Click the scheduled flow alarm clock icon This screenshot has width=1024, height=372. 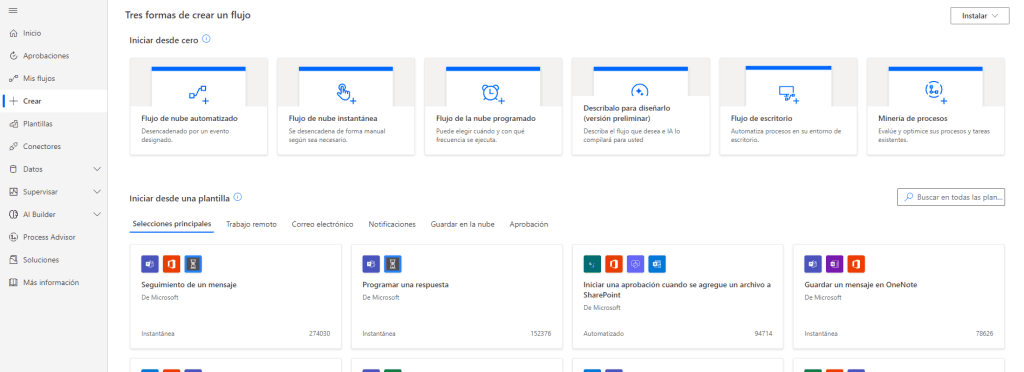[493, 93]
